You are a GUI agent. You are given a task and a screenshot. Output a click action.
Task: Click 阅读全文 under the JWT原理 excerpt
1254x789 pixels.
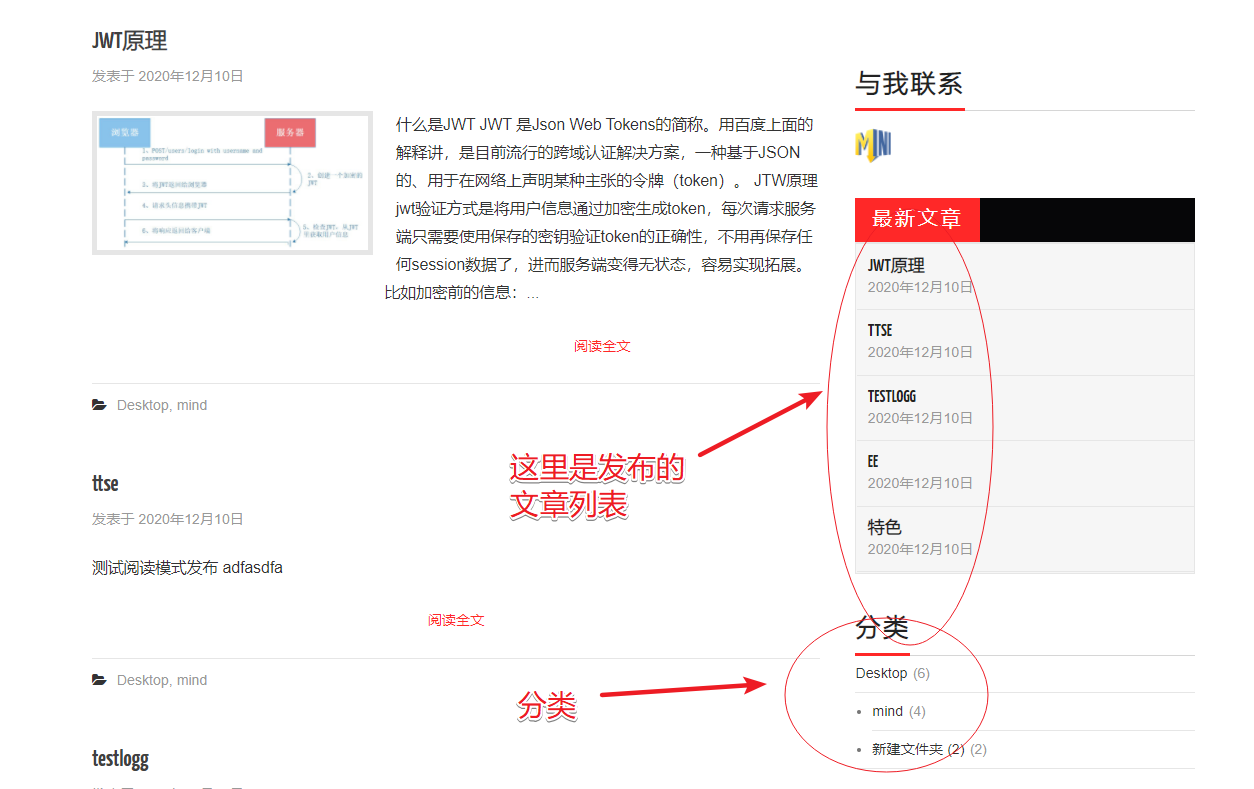pyautogui.click(x=602, y=346)
